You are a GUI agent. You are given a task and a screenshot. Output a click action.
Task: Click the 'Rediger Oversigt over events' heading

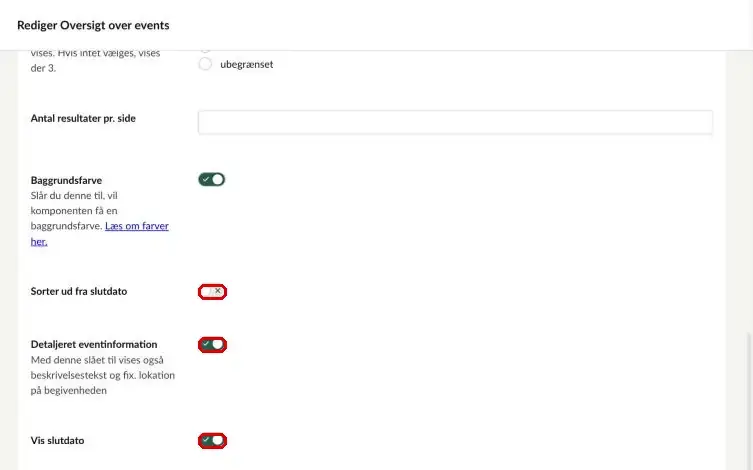point(93,25)
